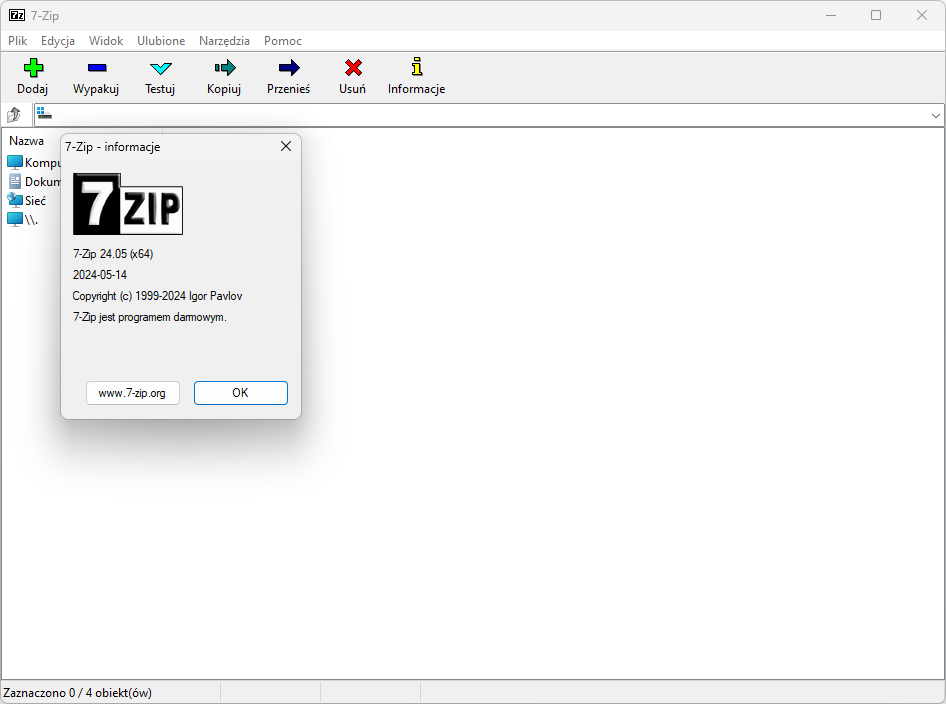946x704 pixels.
Task: Maximize the 7-Zip main window
Action: coord(876,15)
